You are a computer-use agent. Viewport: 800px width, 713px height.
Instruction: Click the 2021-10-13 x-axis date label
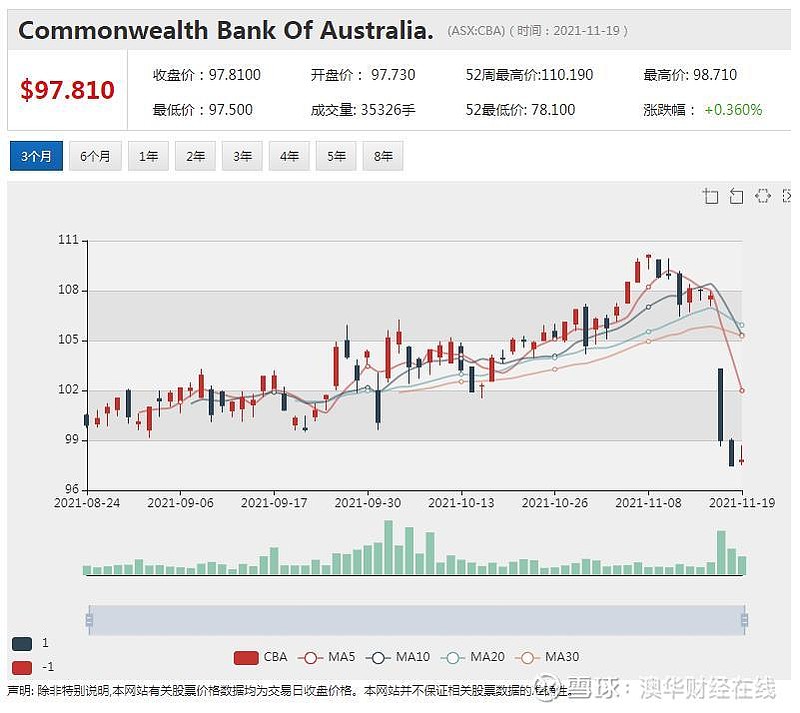tap(461, 503)
